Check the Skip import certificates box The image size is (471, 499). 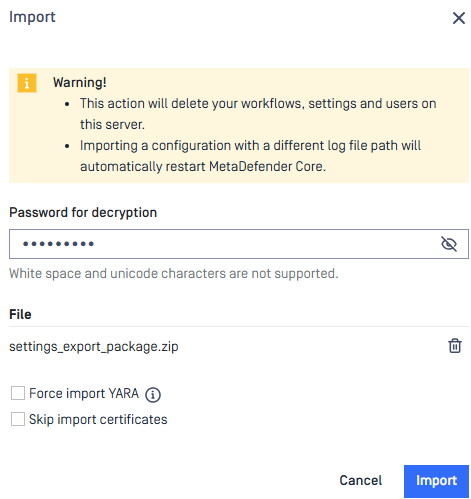(18, 419)
